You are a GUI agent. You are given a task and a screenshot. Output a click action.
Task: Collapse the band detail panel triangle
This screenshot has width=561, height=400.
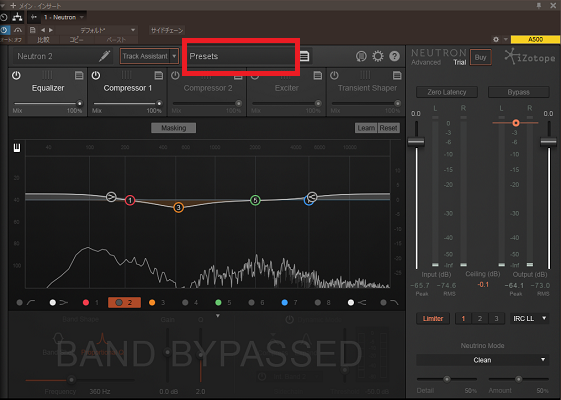click(218, 316)
